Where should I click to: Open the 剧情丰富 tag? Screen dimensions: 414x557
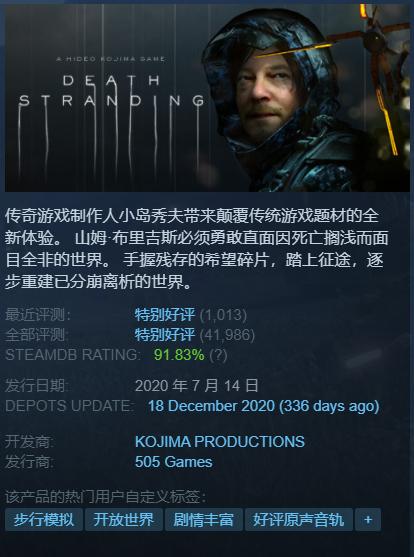click(204, 520)
